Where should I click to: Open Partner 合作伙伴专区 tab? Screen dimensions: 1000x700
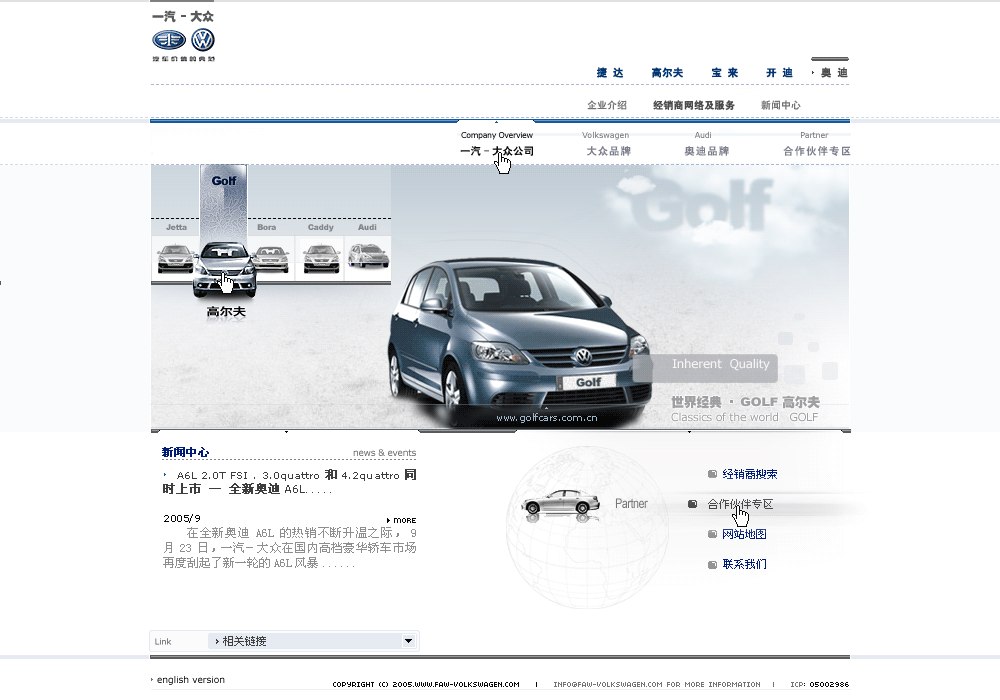[x=816, y=144]
